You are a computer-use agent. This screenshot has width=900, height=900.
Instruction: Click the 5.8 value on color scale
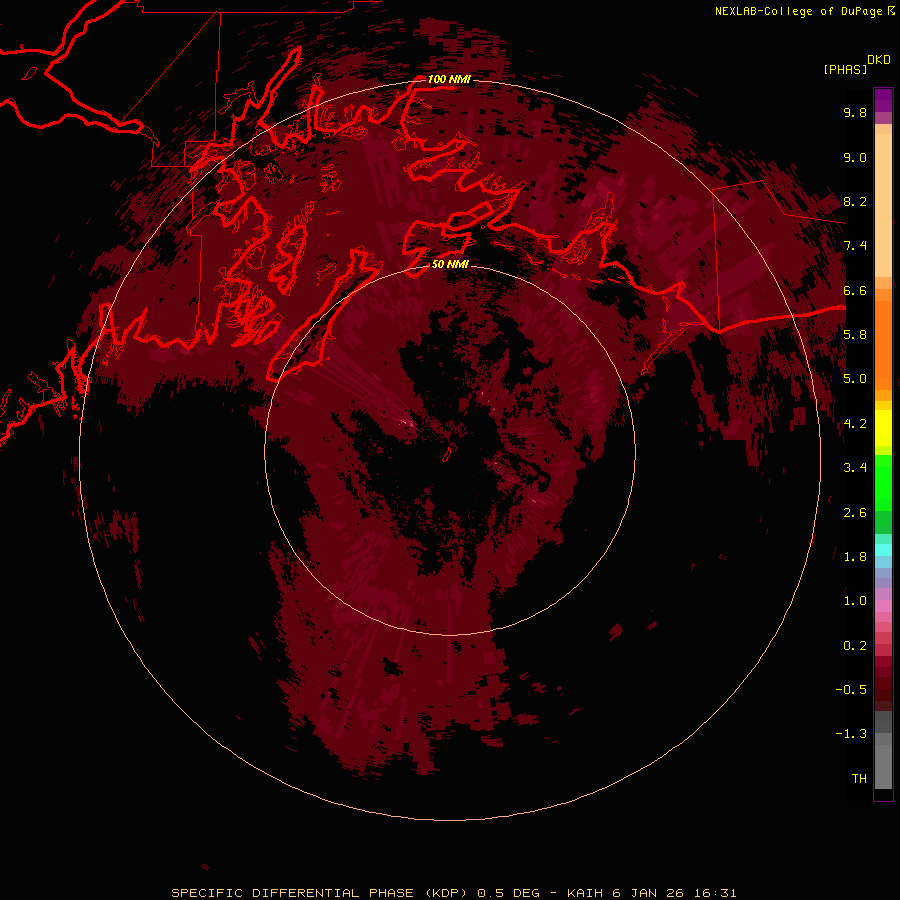[855, 335]
